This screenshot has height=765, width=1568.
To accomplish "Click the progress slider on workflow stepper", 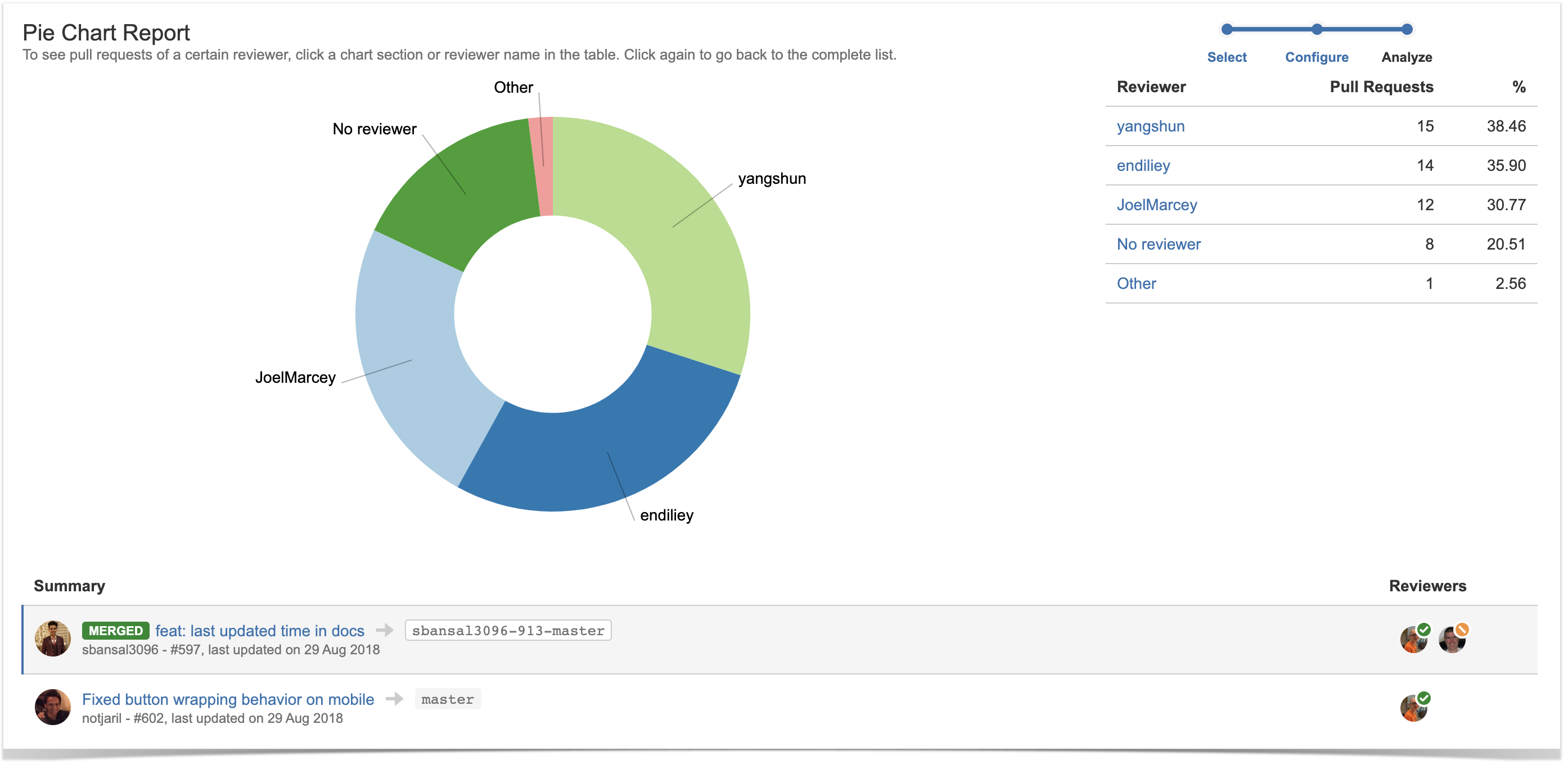I will coord(1315,29).
